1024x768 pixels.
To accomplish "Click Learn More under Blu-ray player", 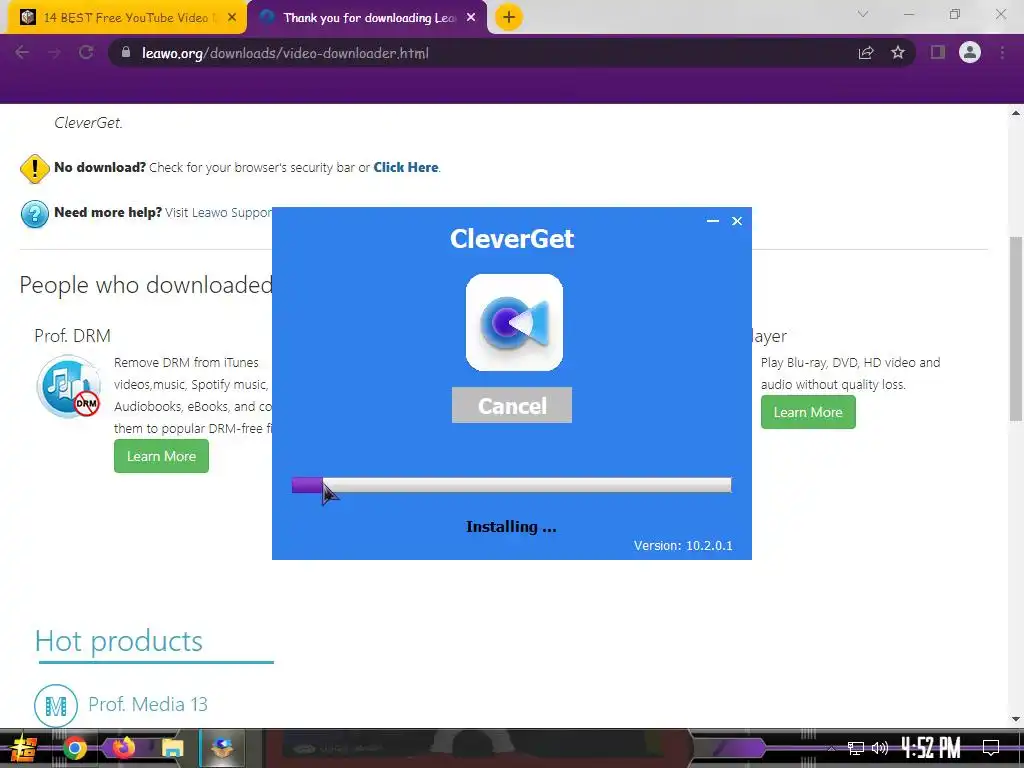I will (808, 412).
